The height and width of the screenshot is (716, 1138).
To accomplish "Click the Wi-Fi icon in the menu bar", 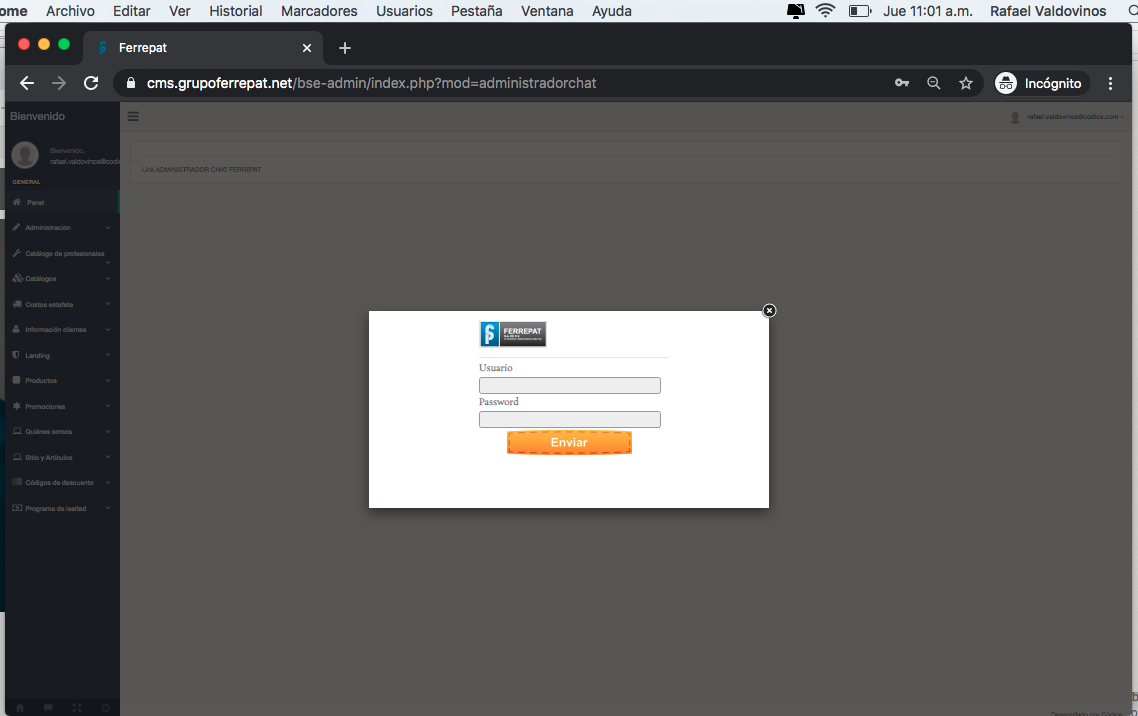I will pyautogui.click(x=825, y=11).
